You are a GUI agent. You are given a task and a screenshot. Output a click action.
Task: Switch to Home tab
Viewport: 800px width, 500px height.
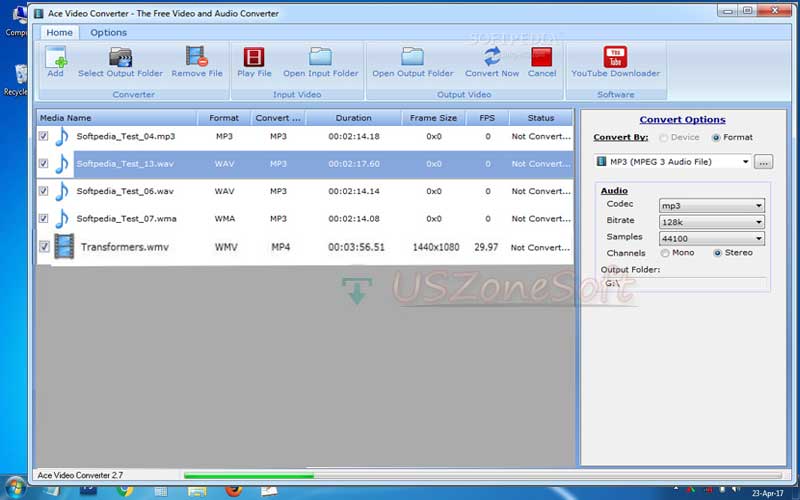59,33
